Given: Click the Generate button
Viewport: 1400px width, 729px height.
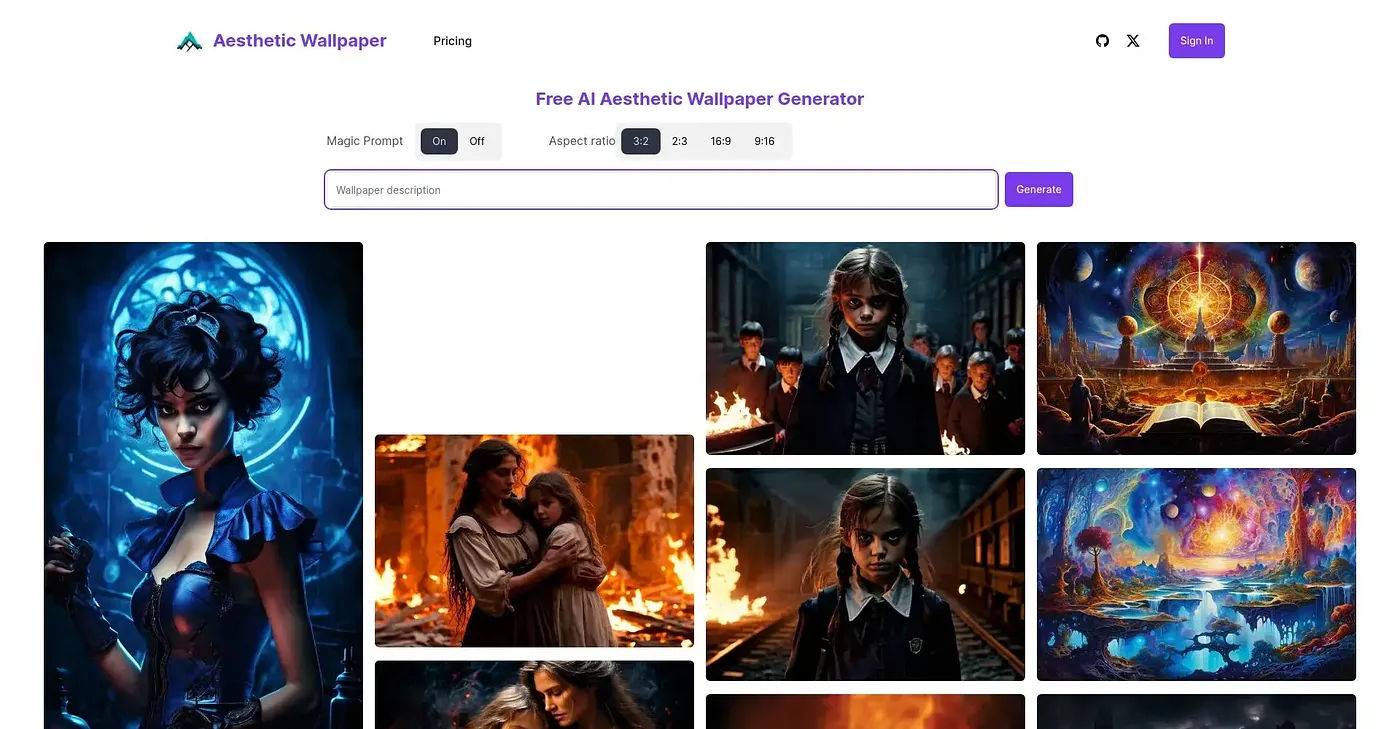Looking at the screenshot, I should (x=1039, y=190).
